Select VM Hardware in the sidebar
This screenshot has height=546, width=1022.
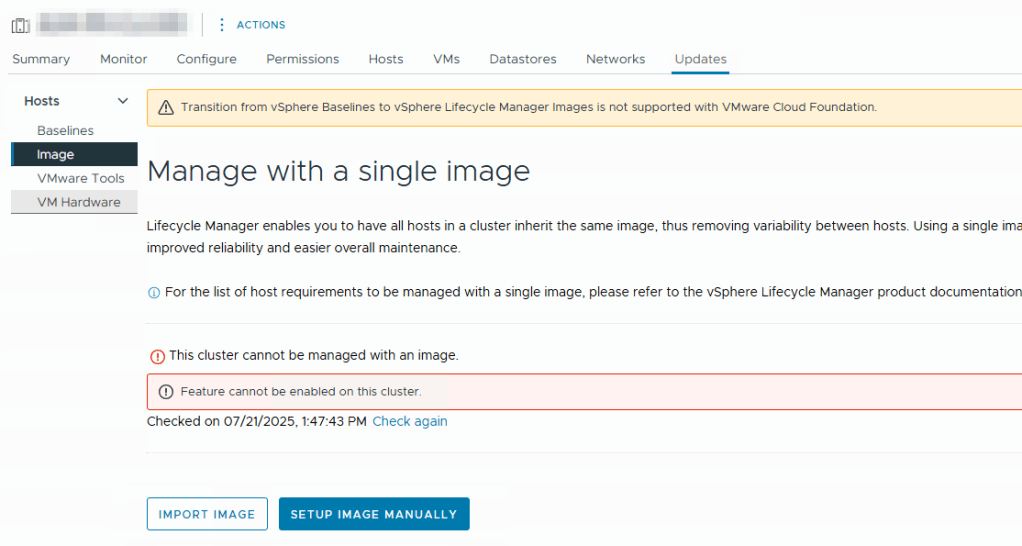(x=78, y=202)
